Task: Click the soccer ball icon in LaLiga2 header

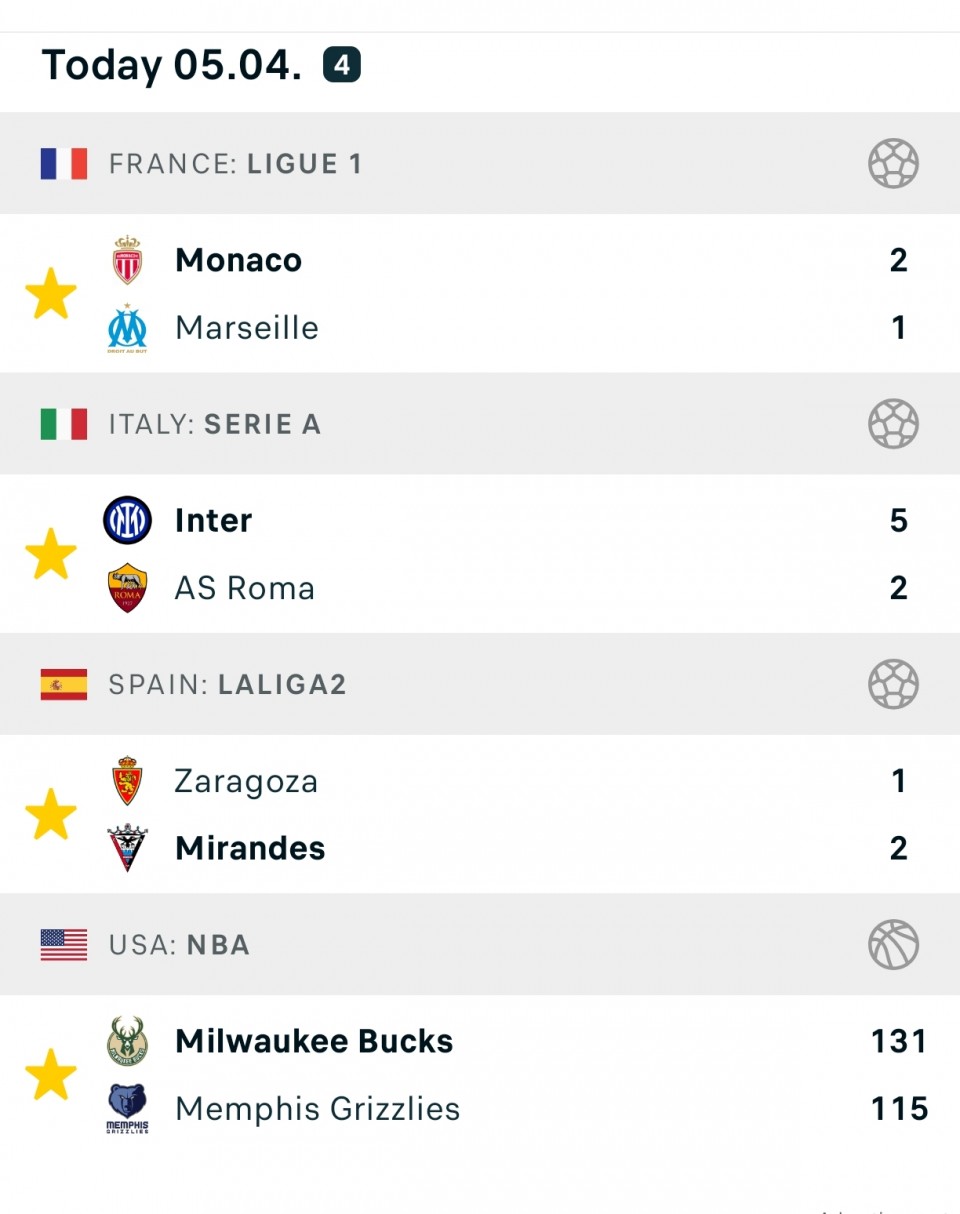Action: pos(893,684)
